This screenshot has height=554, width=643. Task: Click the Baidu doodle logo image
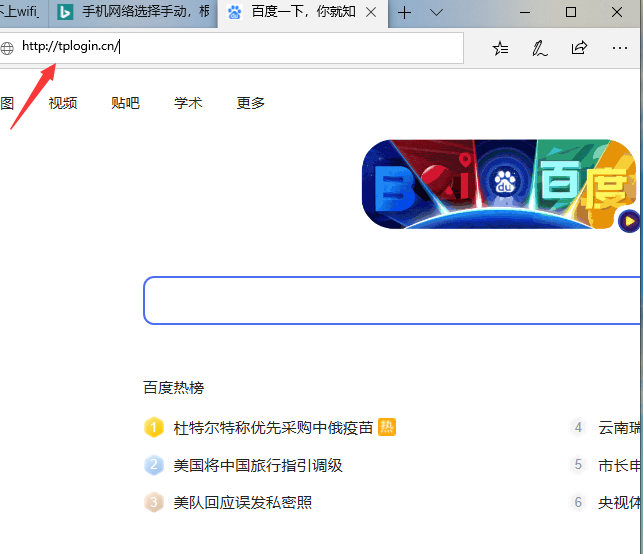coord(498,184)
